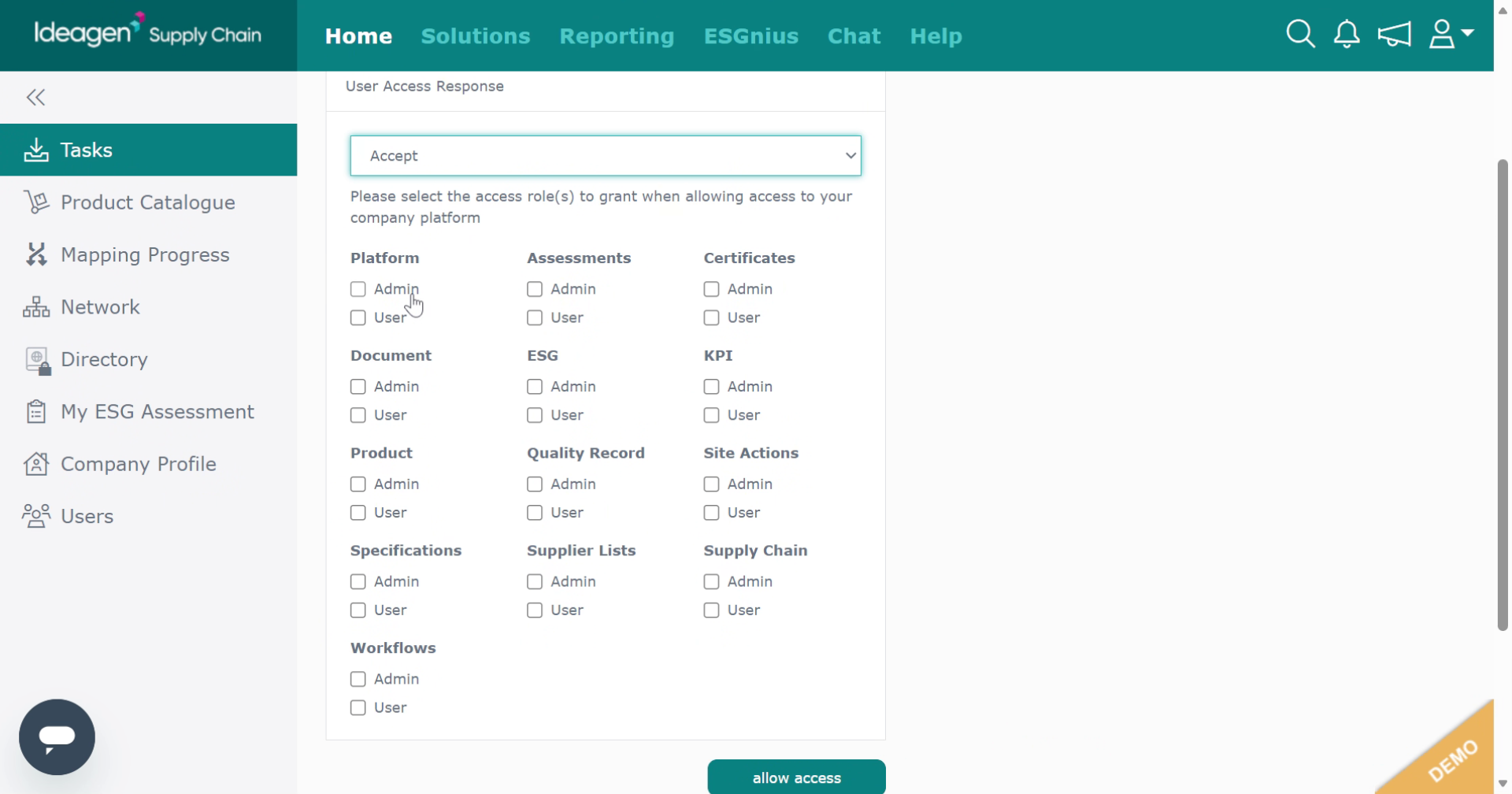Click the Tasks download icon
Screen dimensions: 1512x794
click(x=36, y=150)
